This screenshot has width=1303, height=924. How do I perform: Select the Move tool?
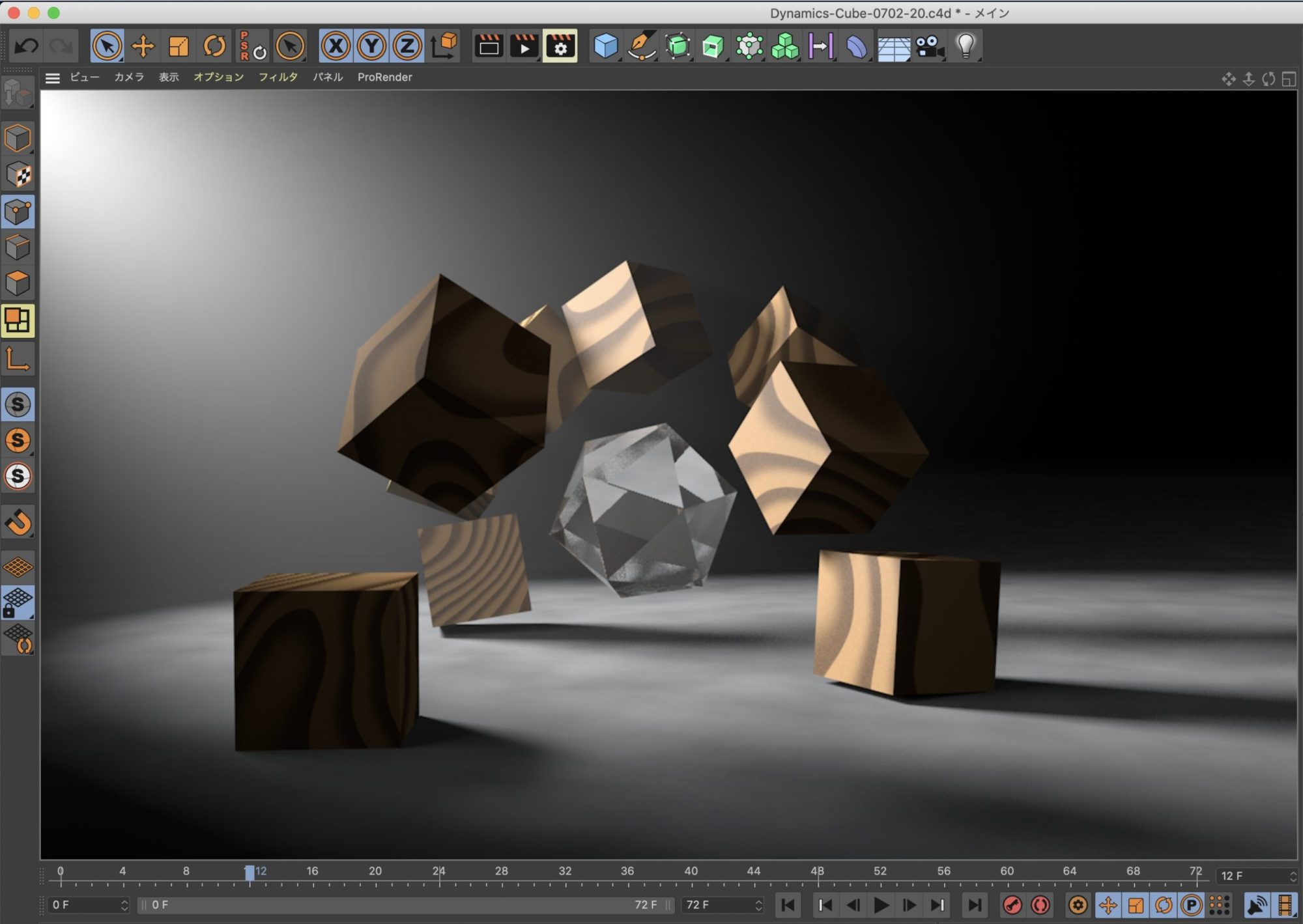[x=143, y=46]
